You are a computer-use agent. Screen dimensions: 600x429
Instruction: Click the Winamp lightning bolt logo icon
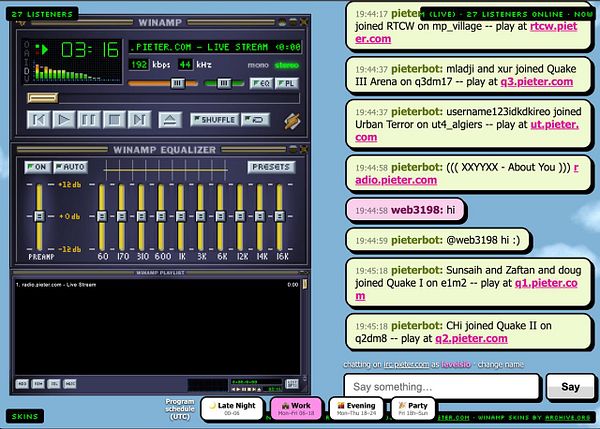tap(292, 121)
